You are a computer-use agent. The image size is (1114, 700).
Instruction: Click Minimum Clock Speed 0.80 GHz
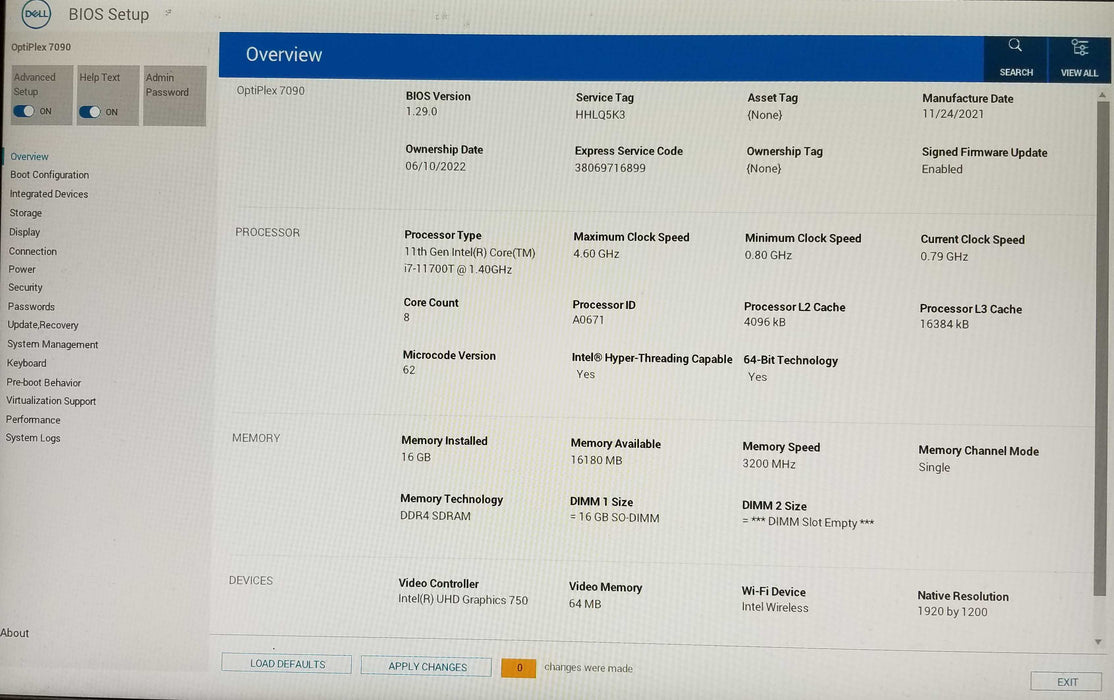[x=768, y=255]
